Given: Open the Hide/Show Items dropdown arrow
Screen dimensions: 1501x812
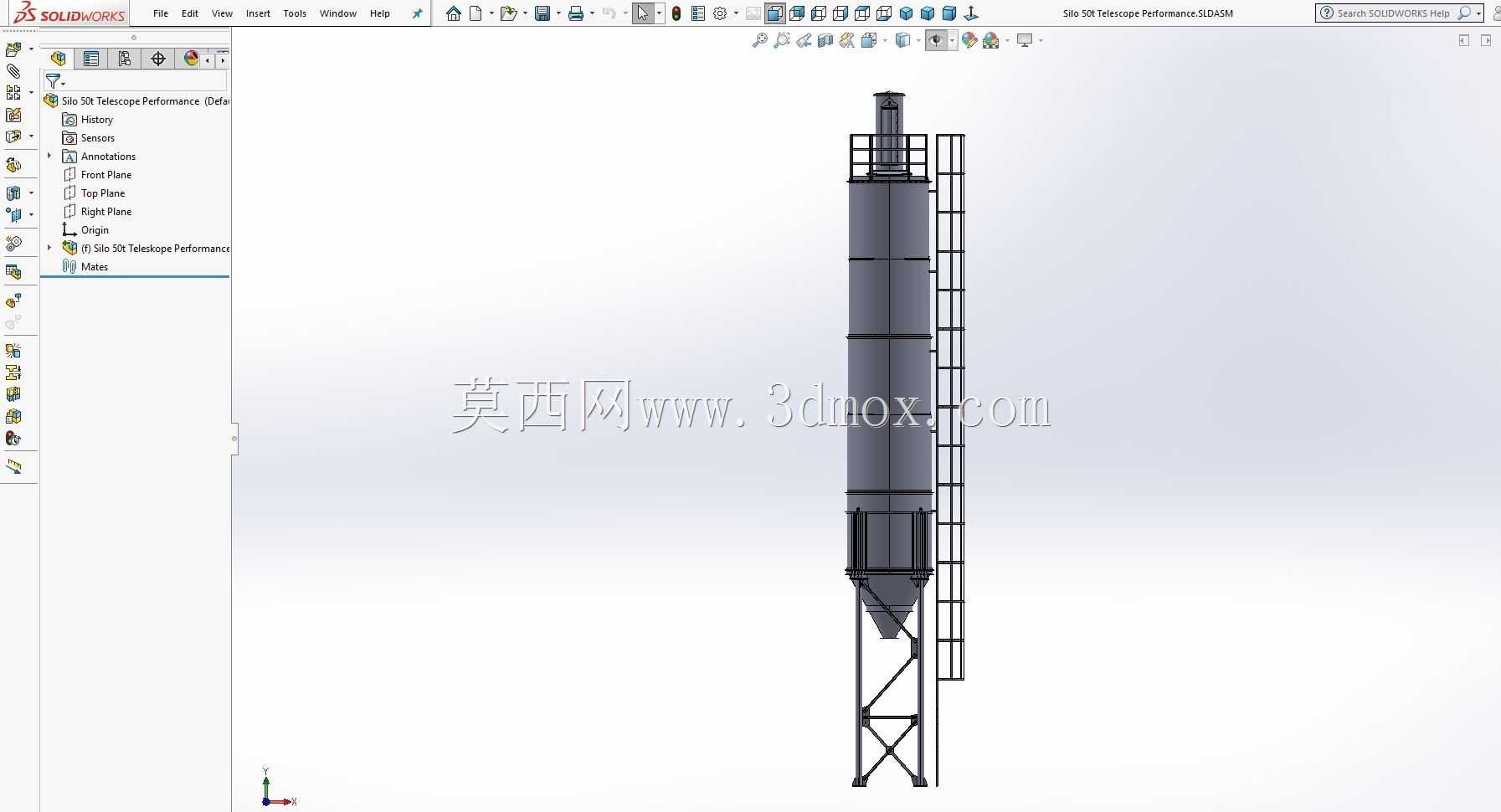Looking at the screenshot, I should pos(953,40).
